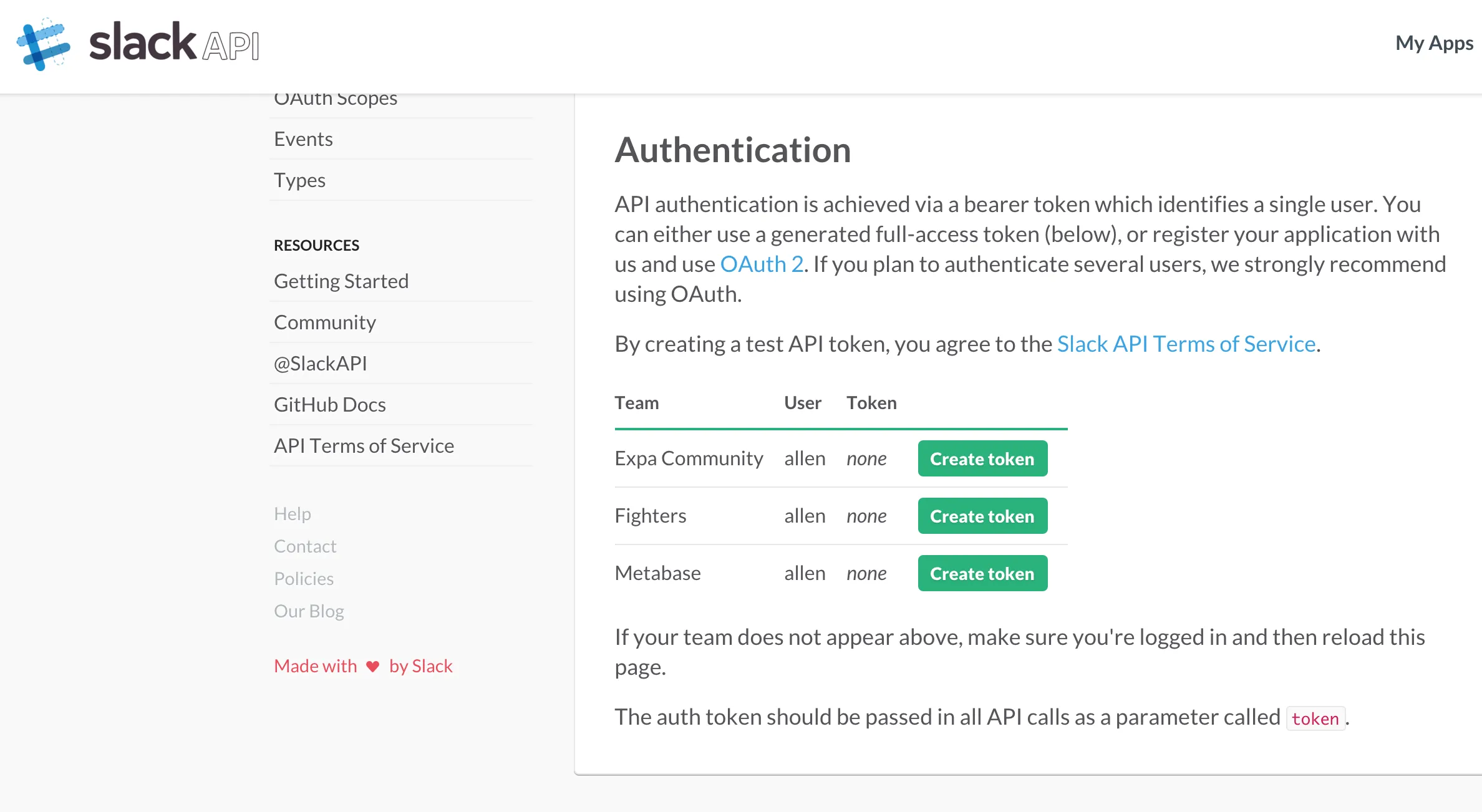
Task: Select the Expa Community team cell
Action: [x=689, y=458]
